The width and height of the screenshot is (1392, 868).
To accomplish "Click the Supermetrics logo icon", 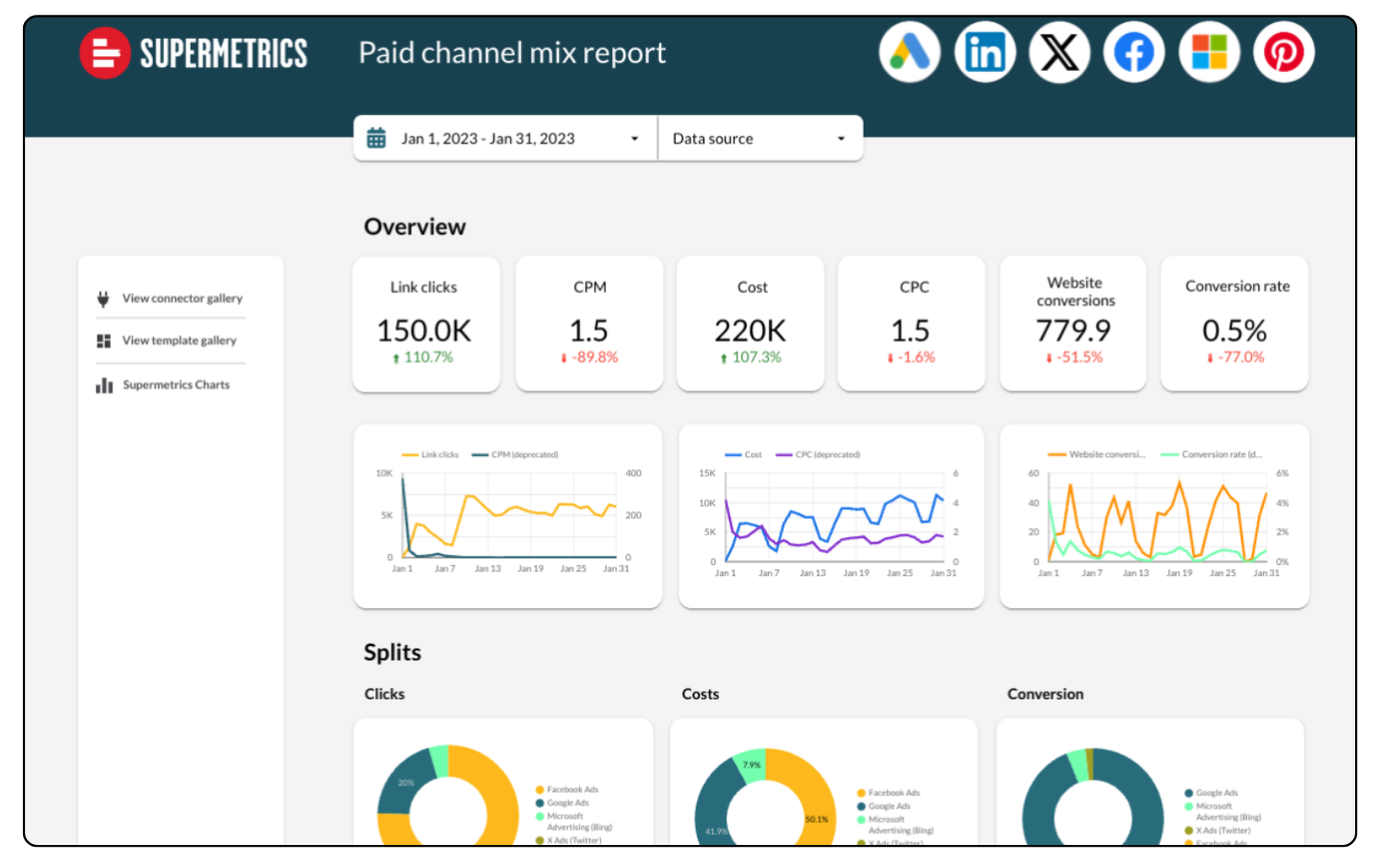I will click(104, 53).
